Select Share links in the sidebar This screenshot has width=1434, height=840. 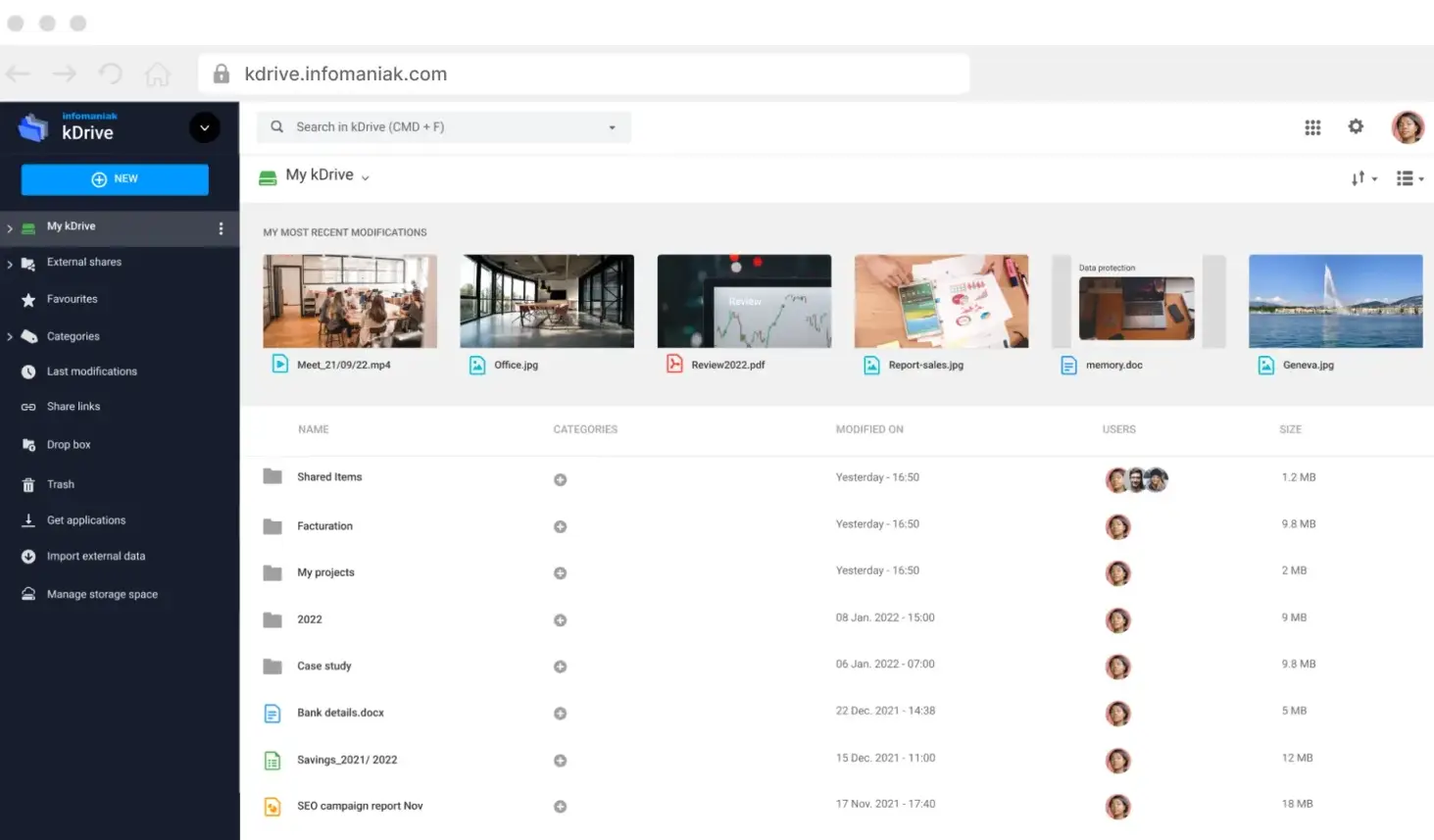[x=74, y=407]
